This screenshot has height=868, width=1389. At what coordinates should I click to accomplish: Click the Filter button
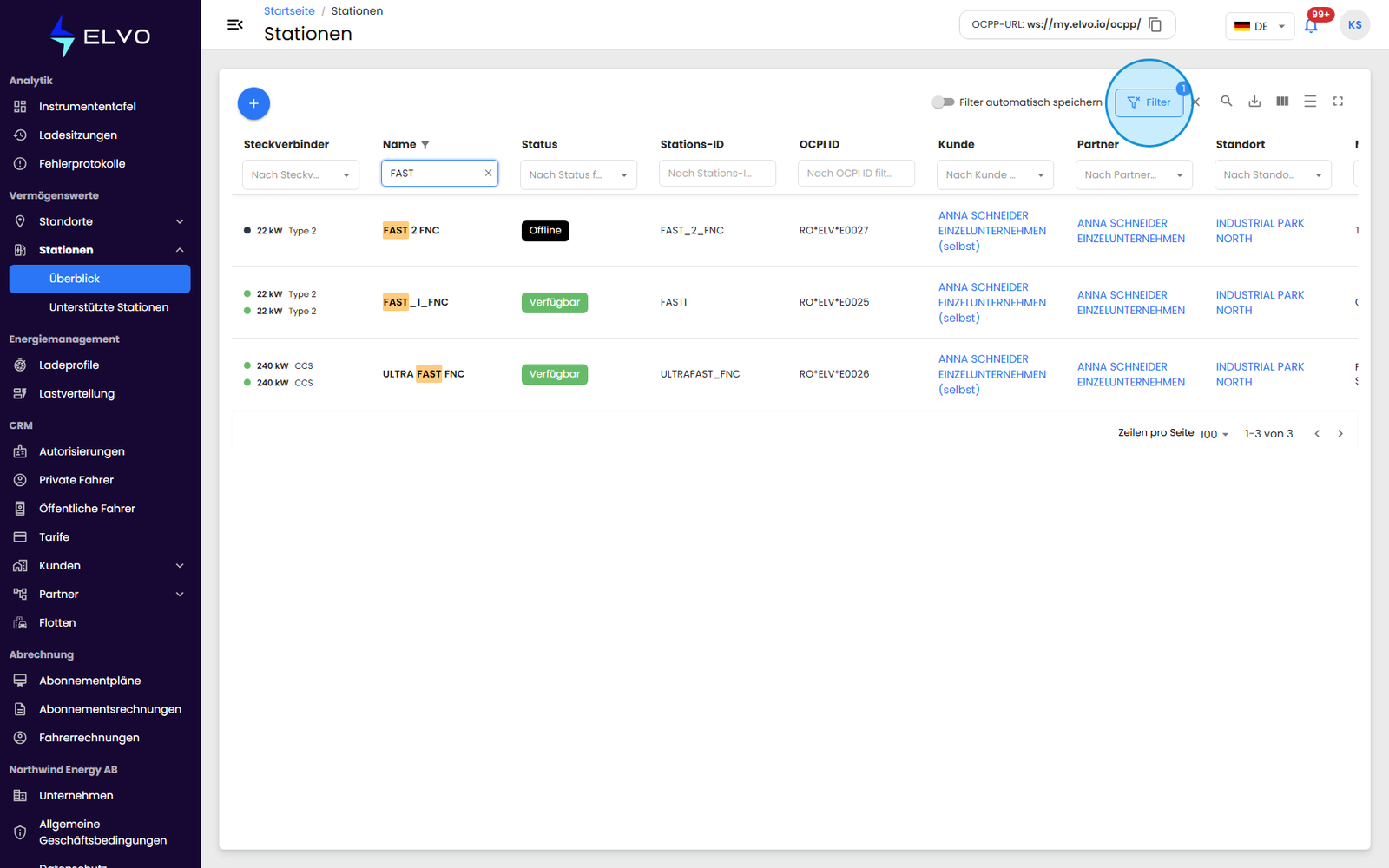click(x=1149, y=102)
